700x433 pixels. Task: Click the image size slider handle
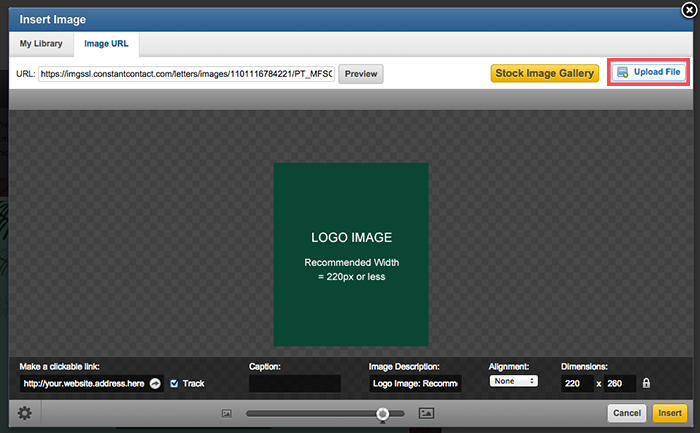pos(382,413)
